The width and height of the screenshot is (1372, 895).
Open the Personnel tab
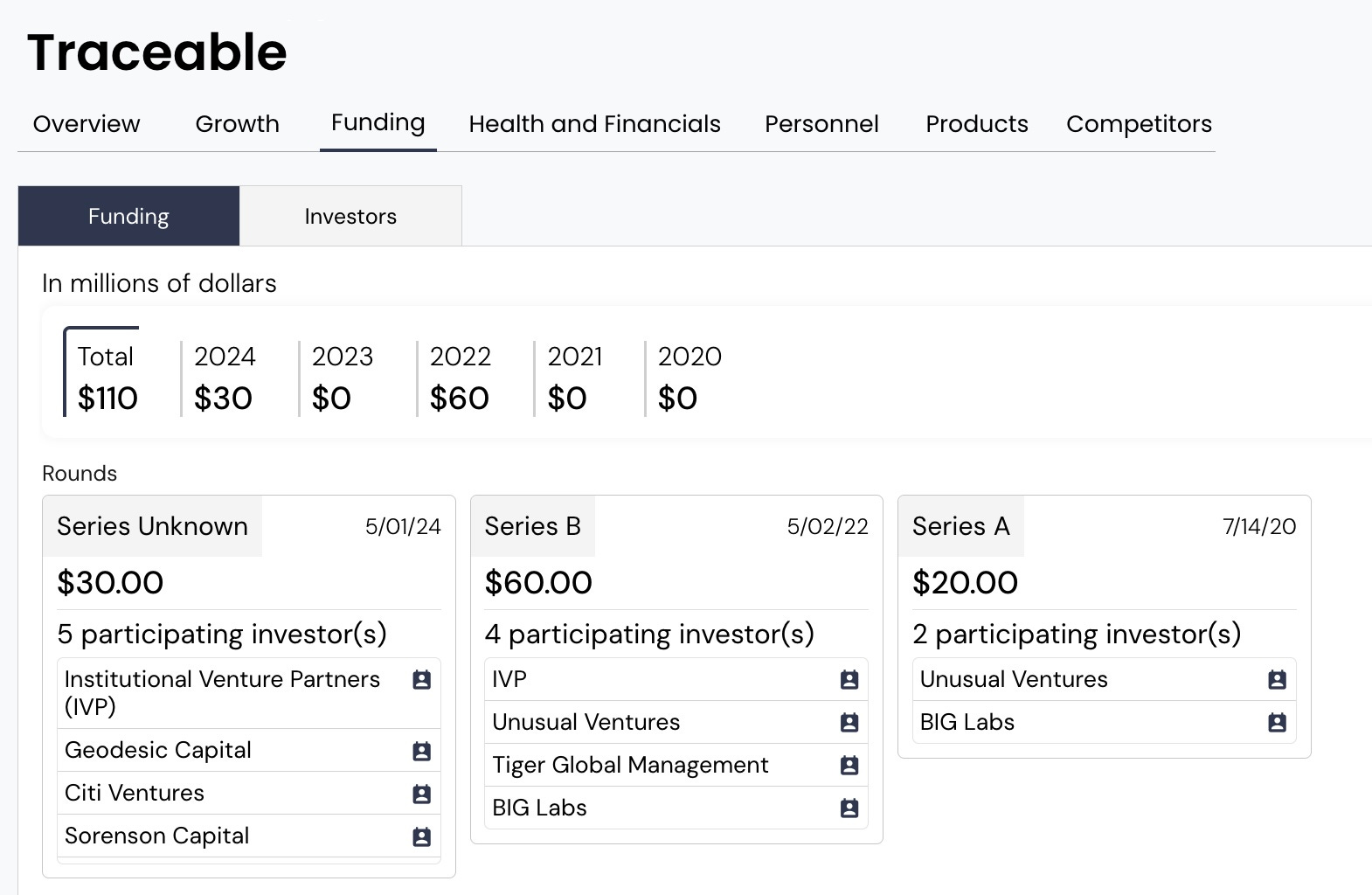(821, 124)
